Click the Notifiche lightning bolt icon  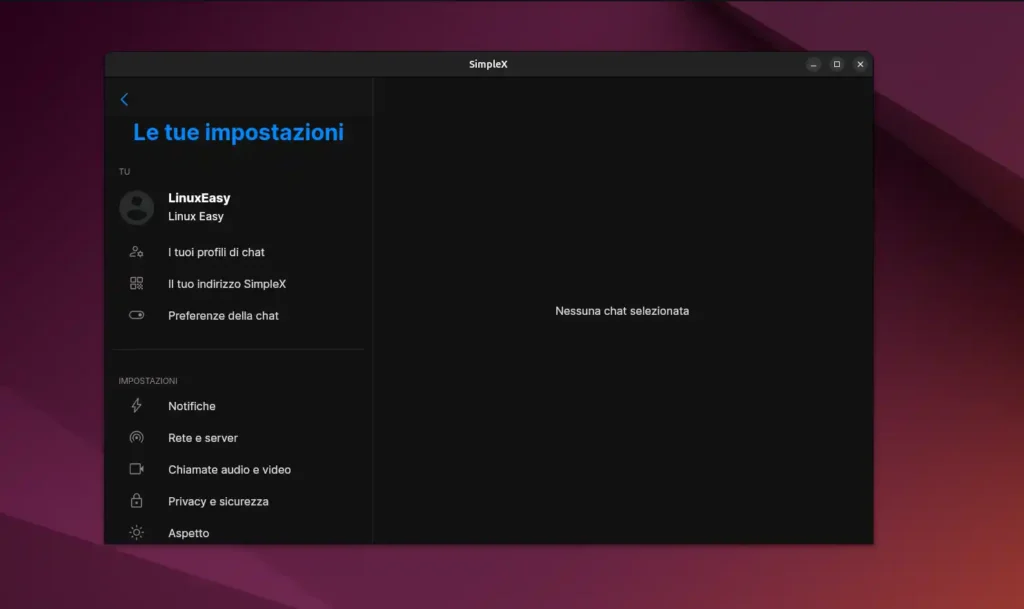[x=136, y=405]
